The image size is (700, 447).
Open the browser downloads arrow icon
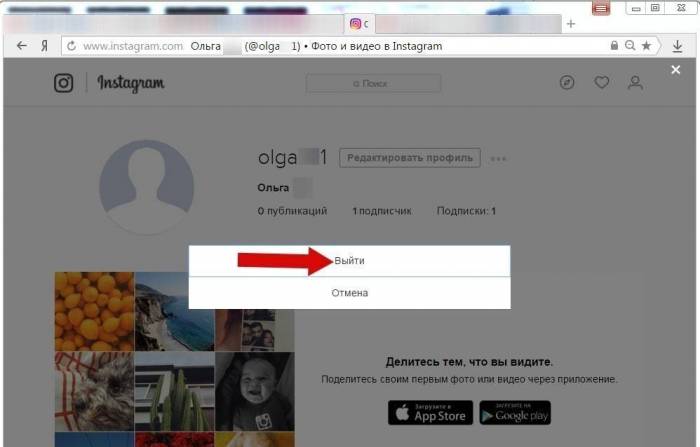tap(678, 46)
